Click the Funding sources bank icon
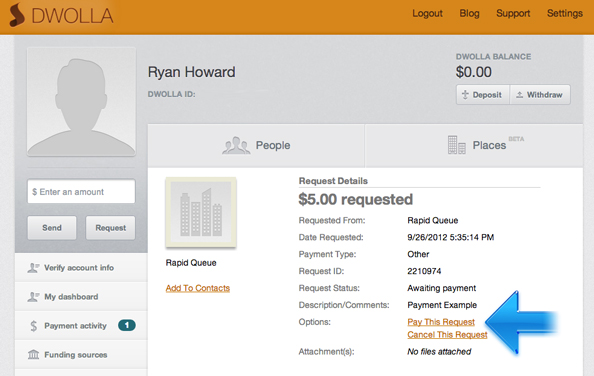This screenshot has height=376, width=594. [33, 355]
